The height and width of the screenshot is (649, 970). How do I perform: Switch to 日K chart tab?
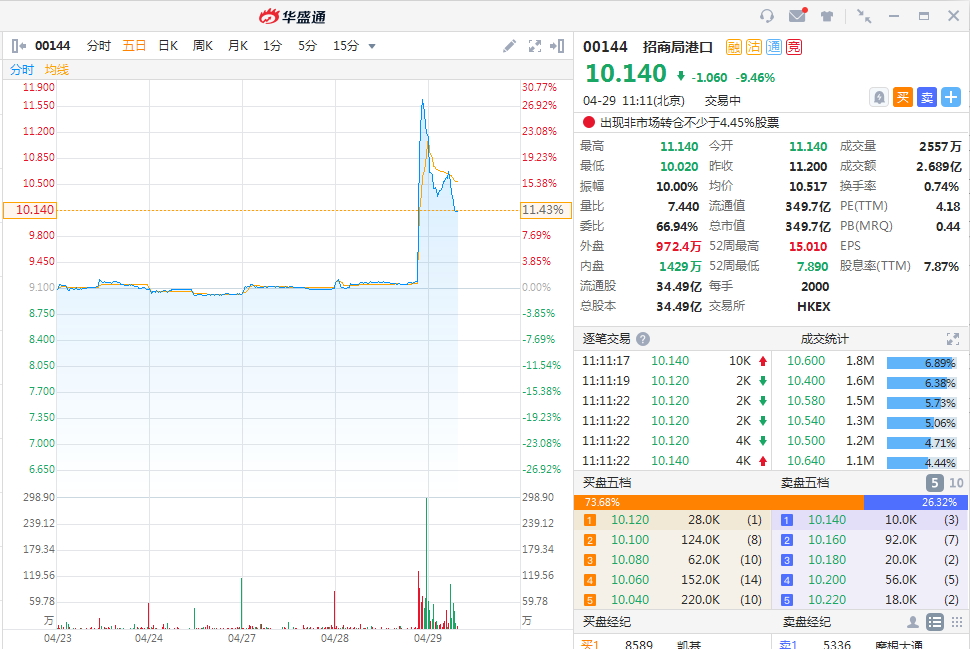[x=168, y=46]
